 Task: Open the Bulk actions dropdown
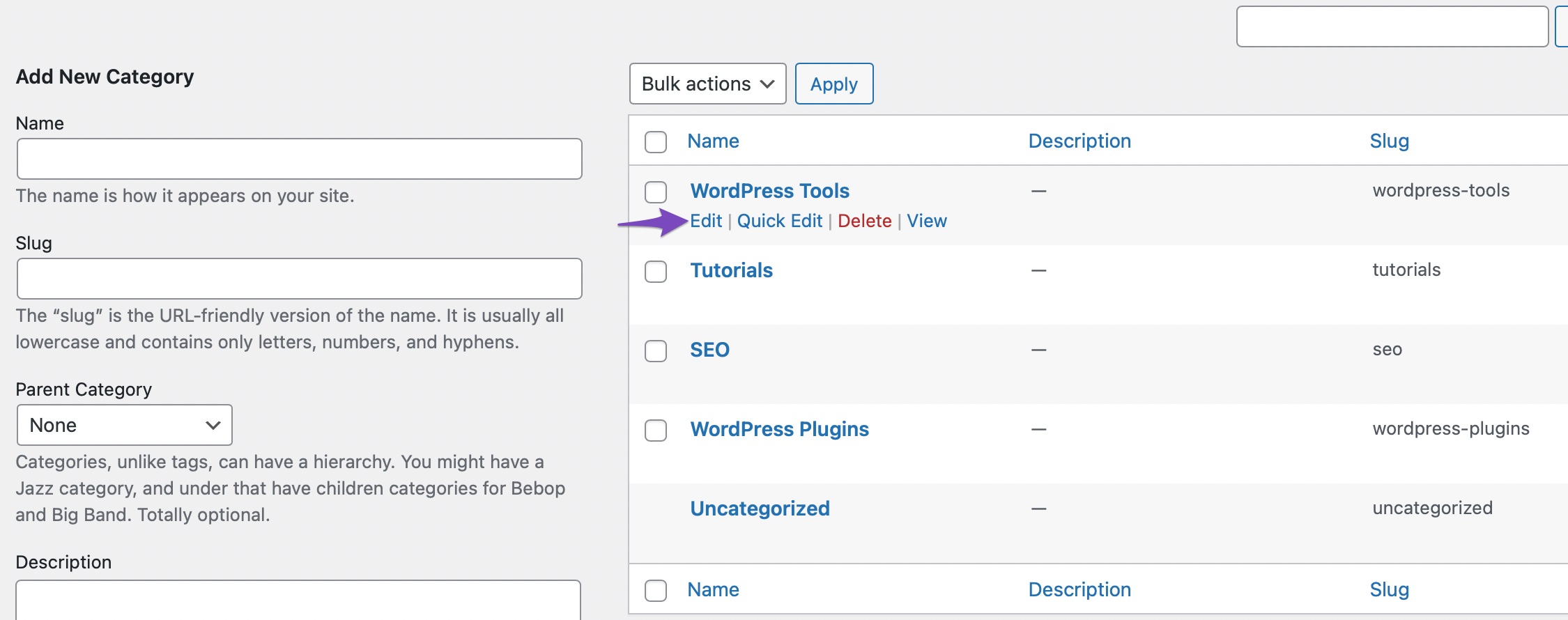(x=707, y=84)
